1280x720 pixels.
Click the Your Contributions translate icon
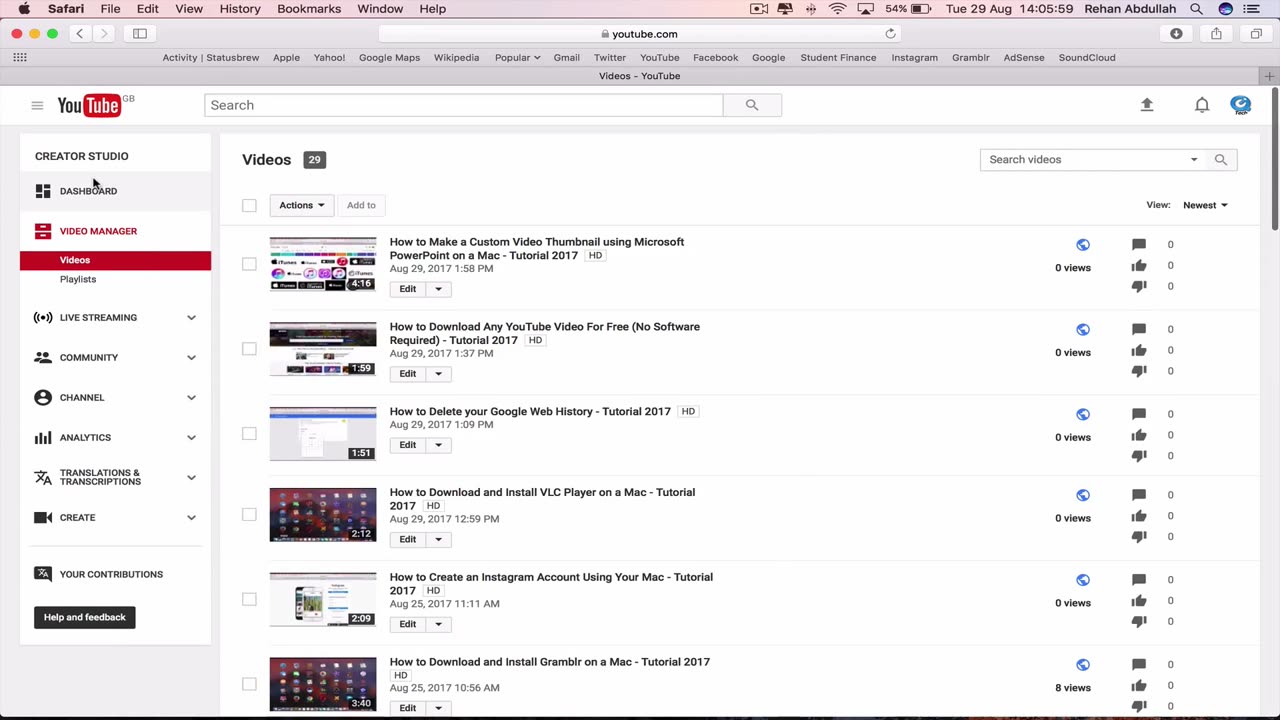43,574
